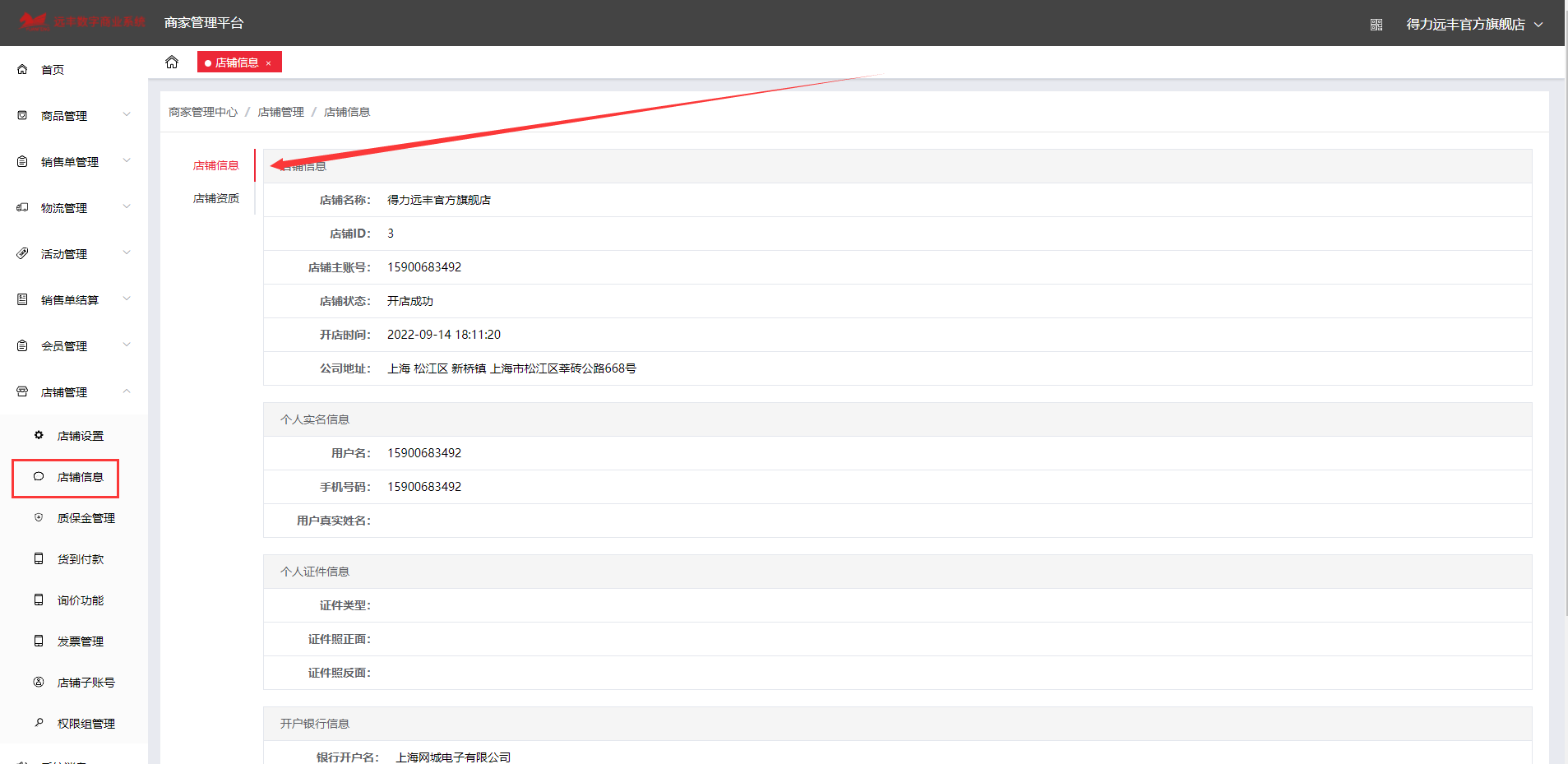Click the 物流管理 truck icon
The width and height of the screenshot is (1568, 764).
click(22, 208)
